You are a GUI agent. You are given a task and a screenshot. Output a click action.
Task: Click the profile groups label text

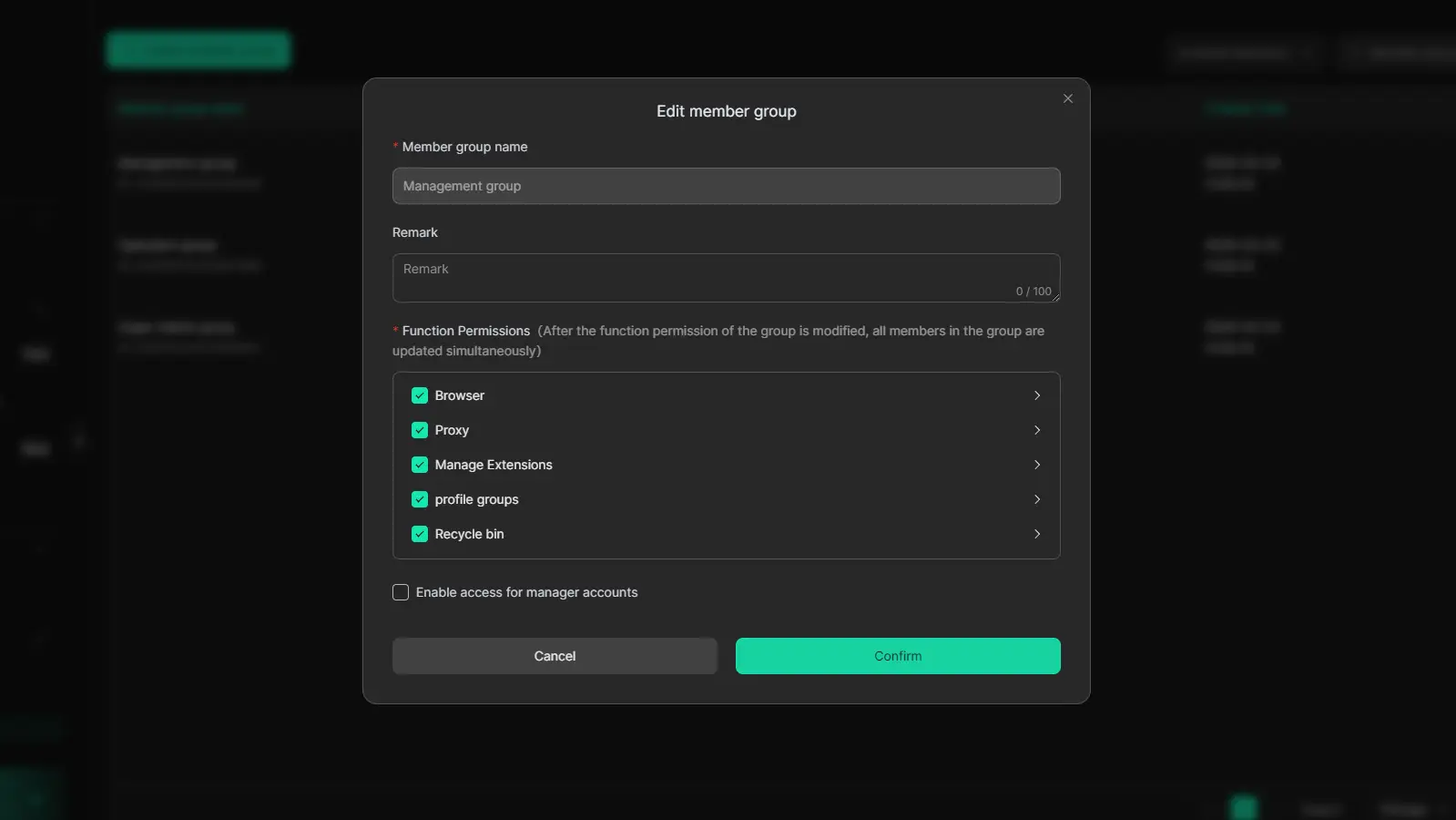[x=476, y=499]
